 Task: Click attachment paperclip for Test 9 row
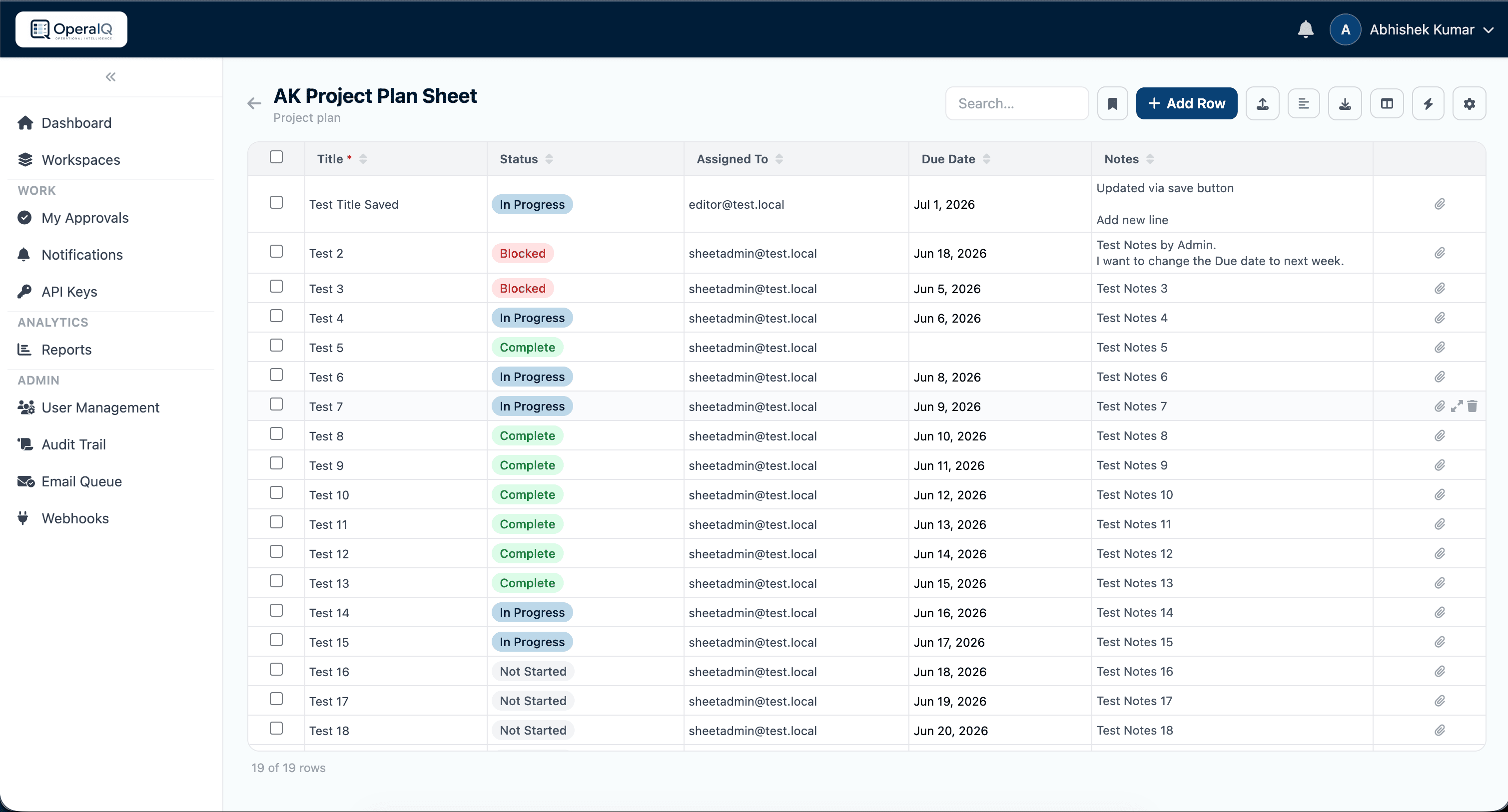point(1440,465)
